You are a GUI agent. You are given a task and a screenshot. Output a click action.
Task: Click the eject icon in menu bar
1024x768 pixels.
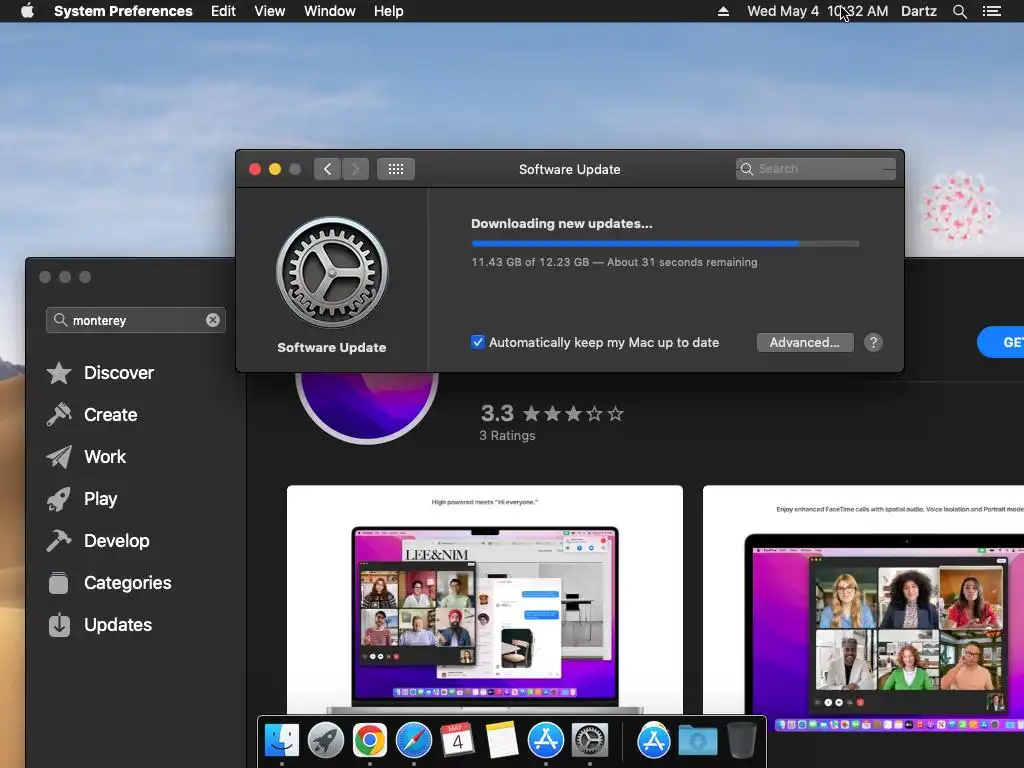point(723,11)
